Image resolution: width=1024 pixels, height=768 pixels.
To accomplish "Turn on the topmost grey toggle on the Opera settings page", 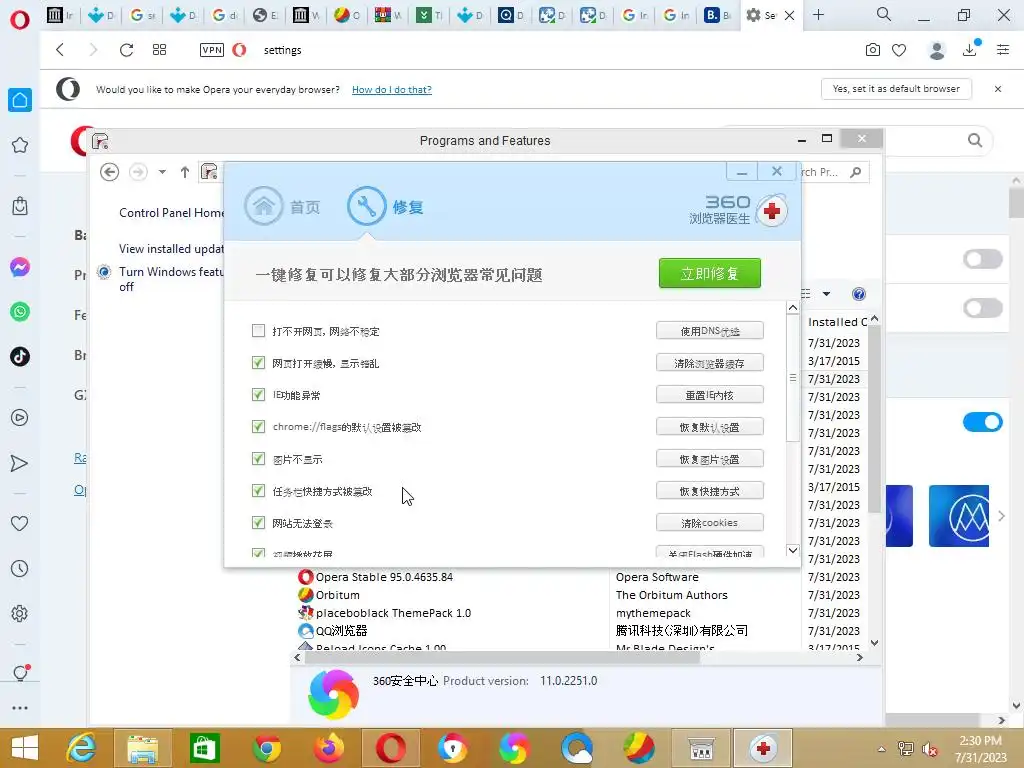I will tap(983, 259).
